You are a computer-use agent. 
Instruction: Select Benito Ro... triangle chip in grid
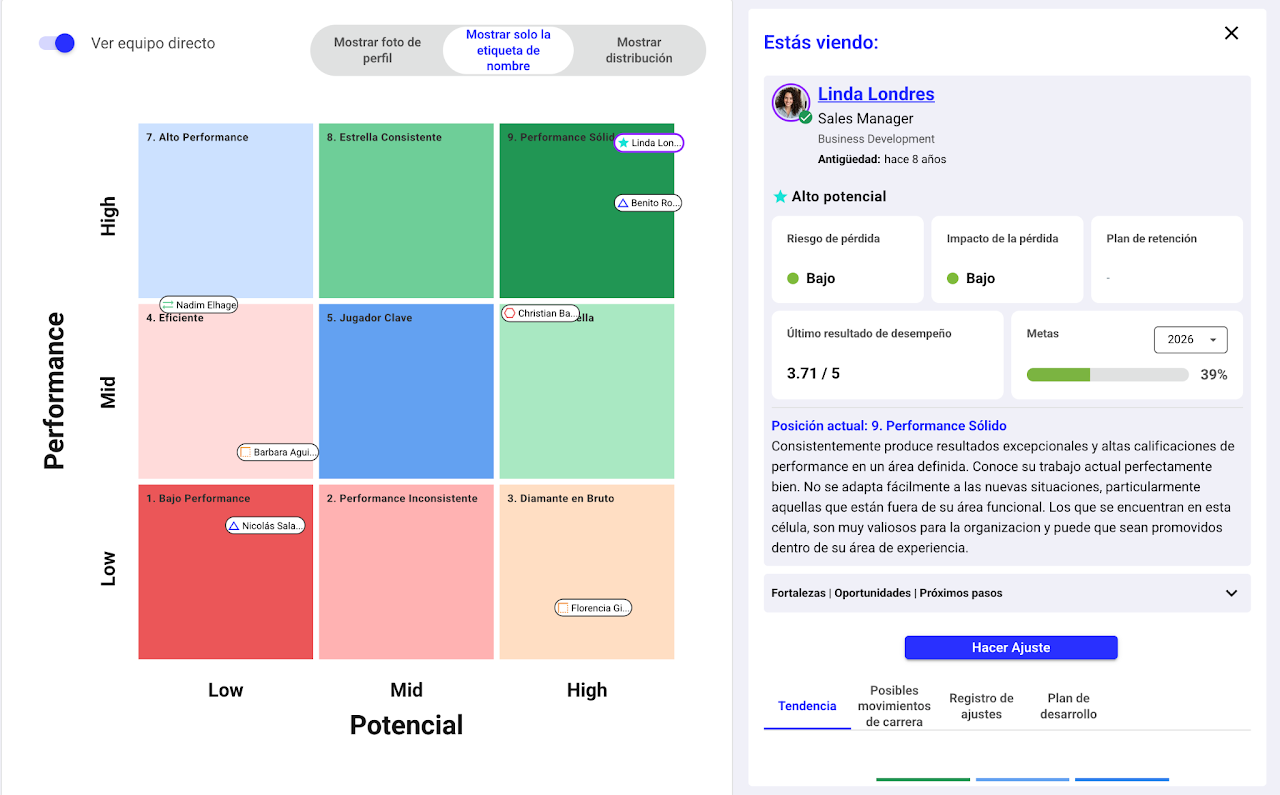647,203
